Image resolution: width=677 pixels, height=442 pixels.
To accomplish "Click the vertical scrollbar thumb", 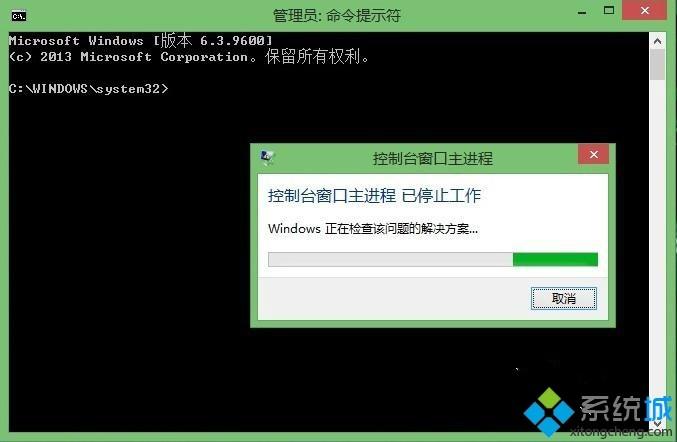I will pyautogui.click(x=658, y=64).
